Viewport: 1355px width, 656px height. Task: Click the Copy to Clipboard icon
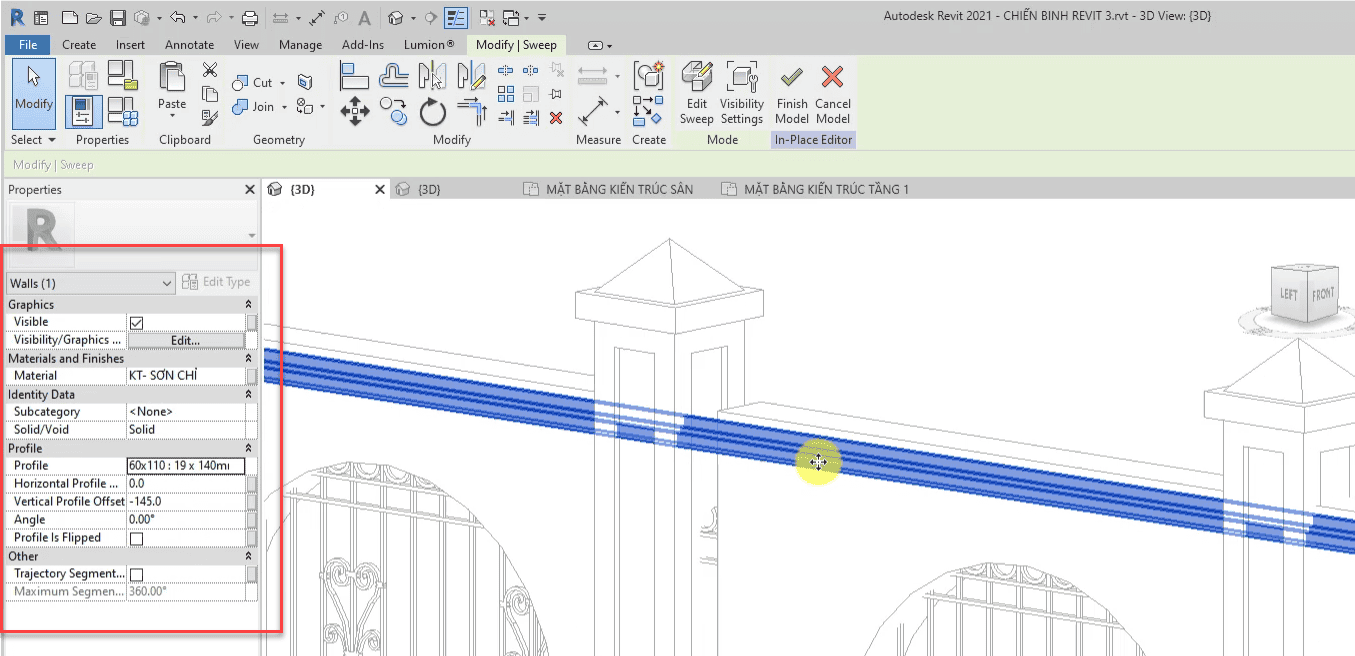point(210,94)
